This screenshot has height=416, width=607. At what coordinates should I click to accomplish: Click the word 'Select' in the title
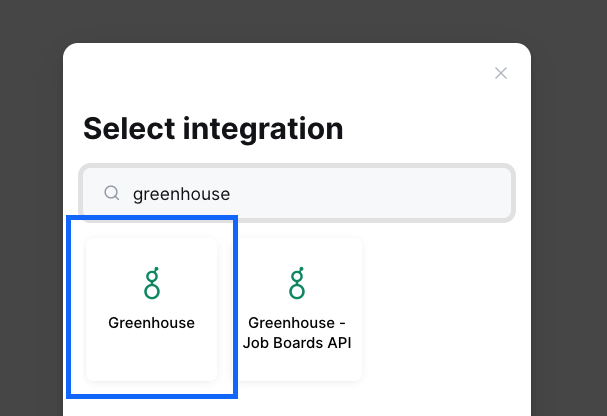[x=129, y=129]
